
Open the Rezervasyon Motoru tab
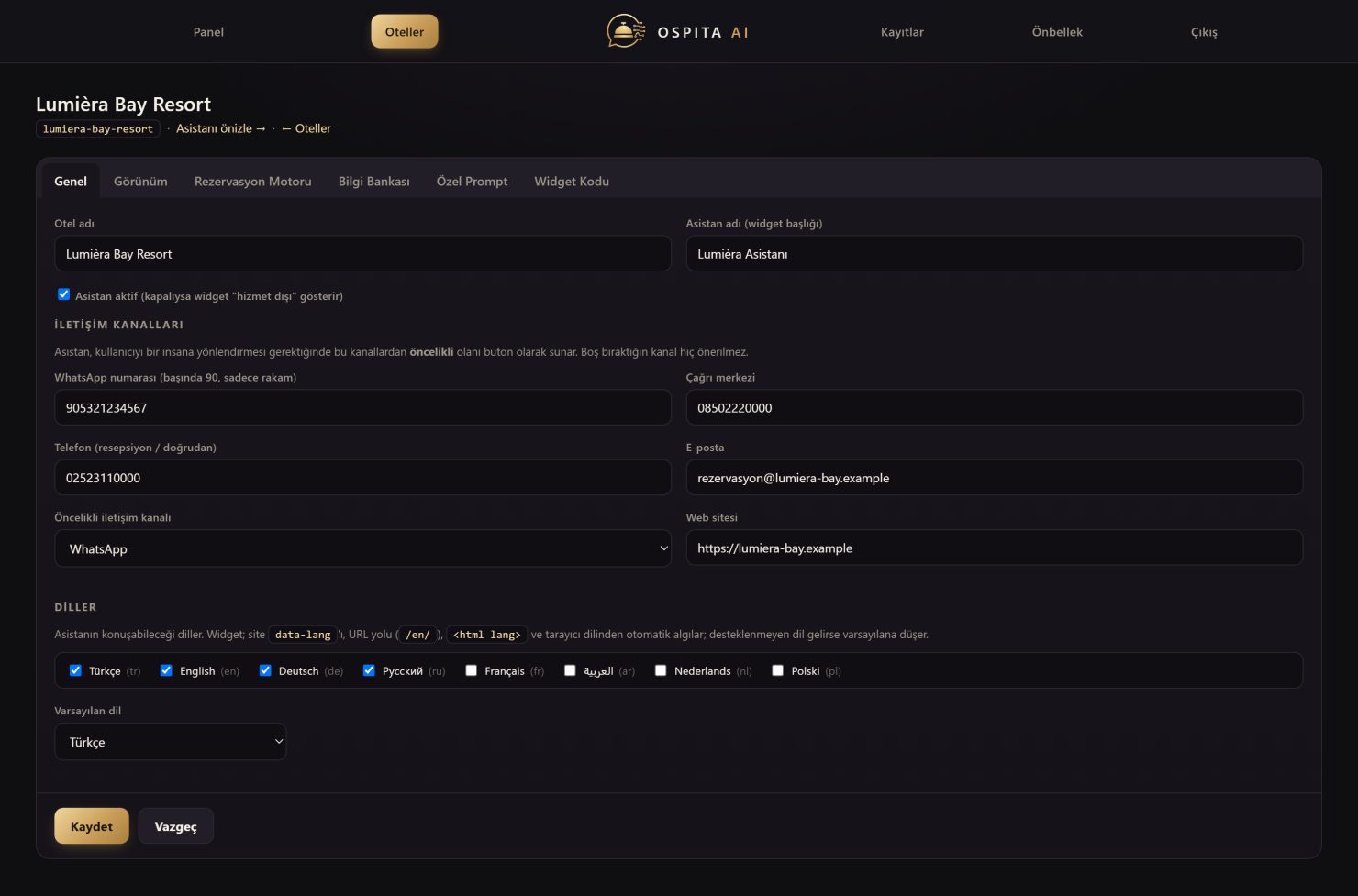[253, 182]
